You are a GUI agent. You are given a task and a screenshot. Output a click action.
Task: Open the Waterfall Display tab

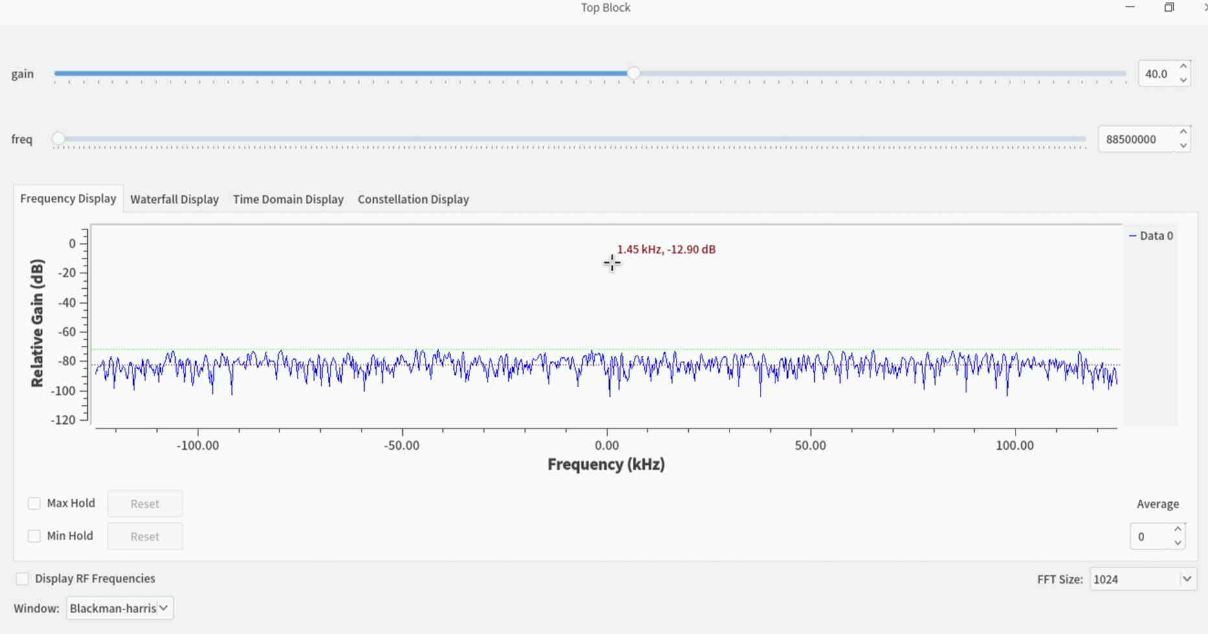(x=174, y=199)
